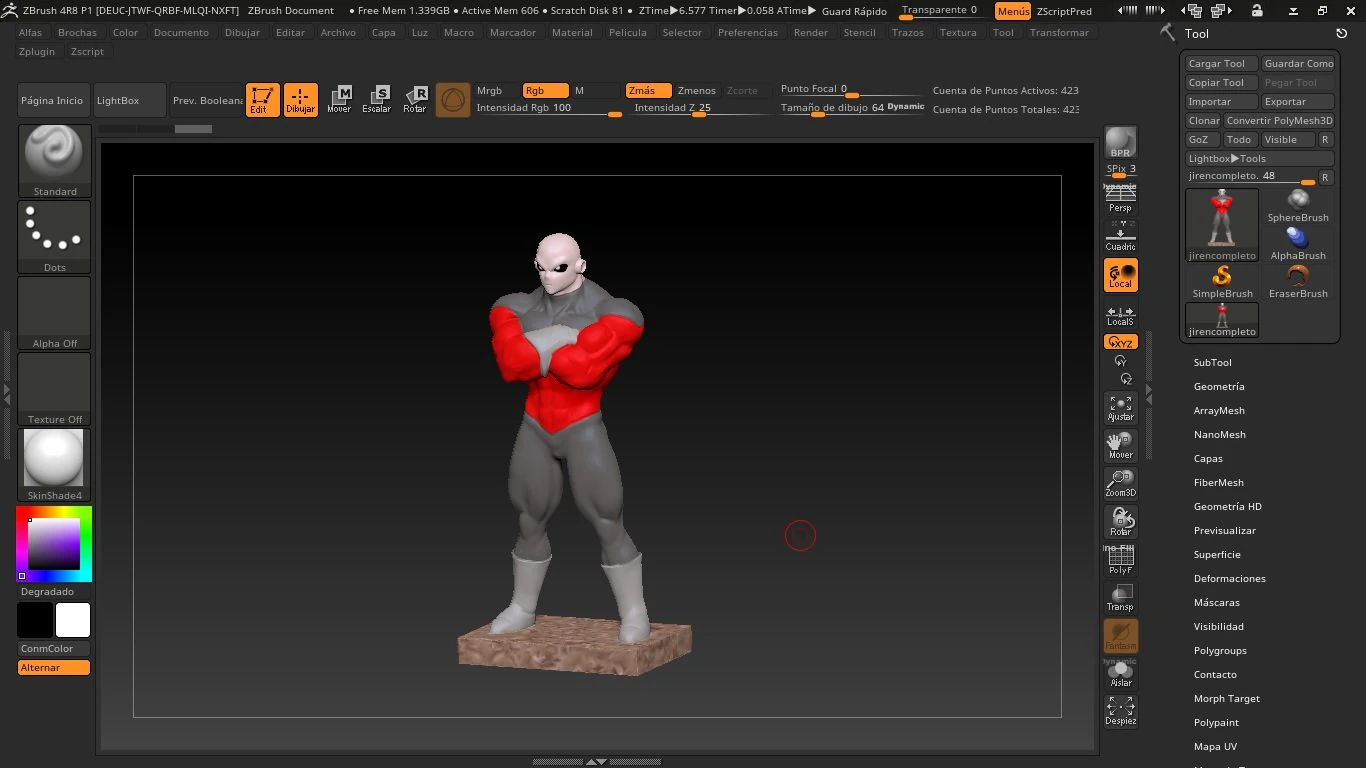Toggle Aislar solo mode
The height and width of the screenshot is (768, 1366).
tap(1121, 674)
